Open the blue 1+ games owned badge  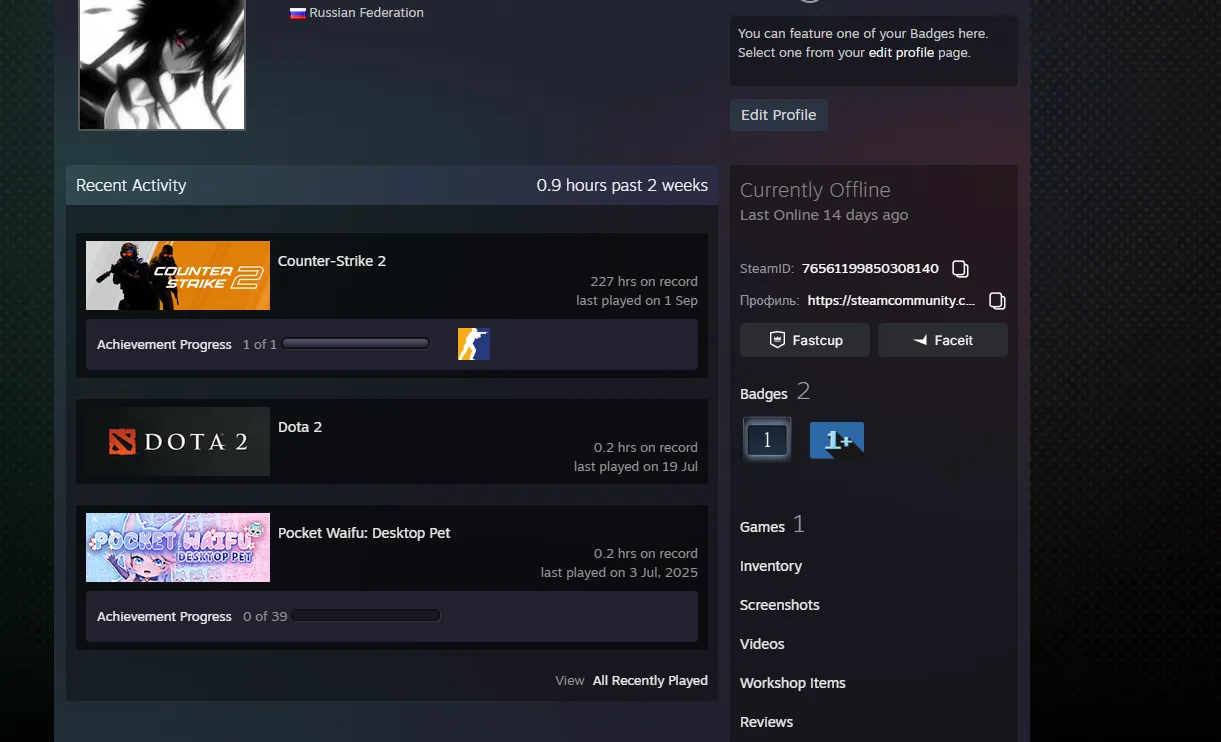(x=837, y=440)
